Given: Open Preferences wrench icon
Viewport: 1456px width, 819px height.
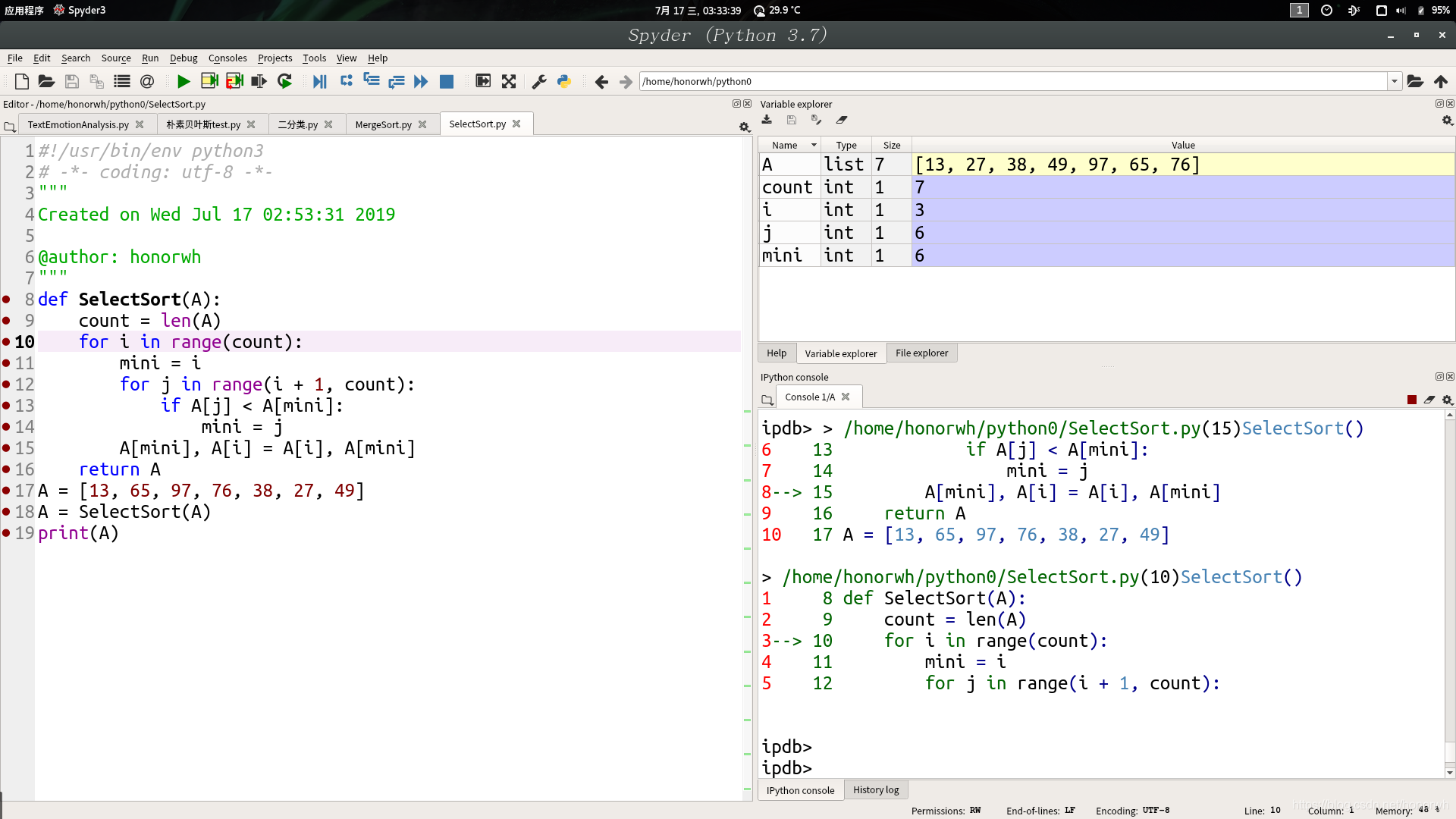Looking at the screenshot, I should pyautogui.click(x=539, y=81).
